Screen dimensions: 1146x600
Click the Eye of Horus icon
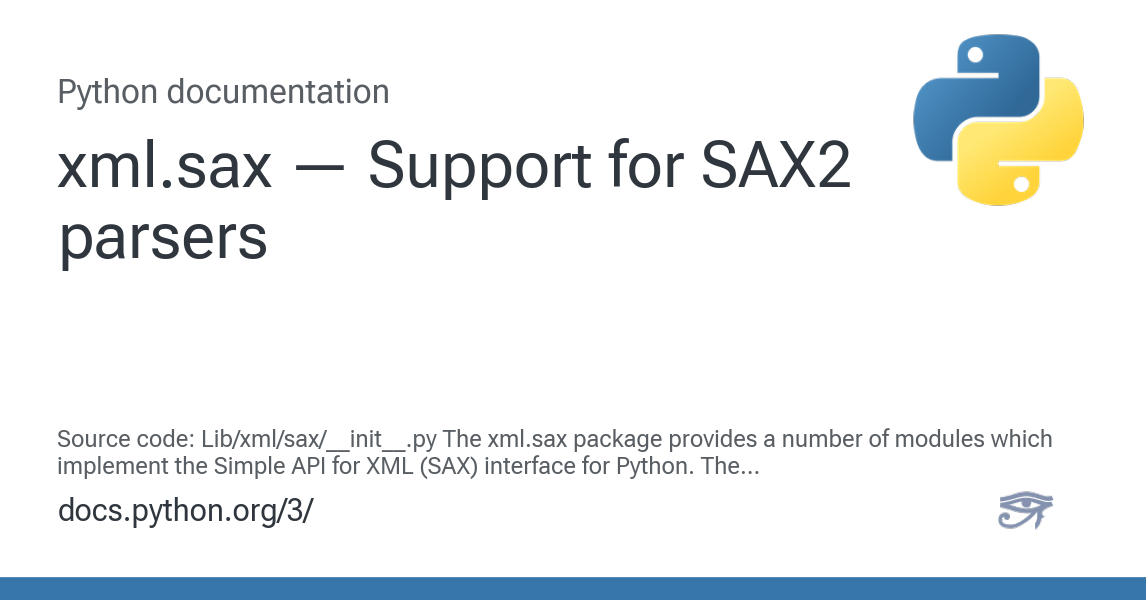(1025, 510)
